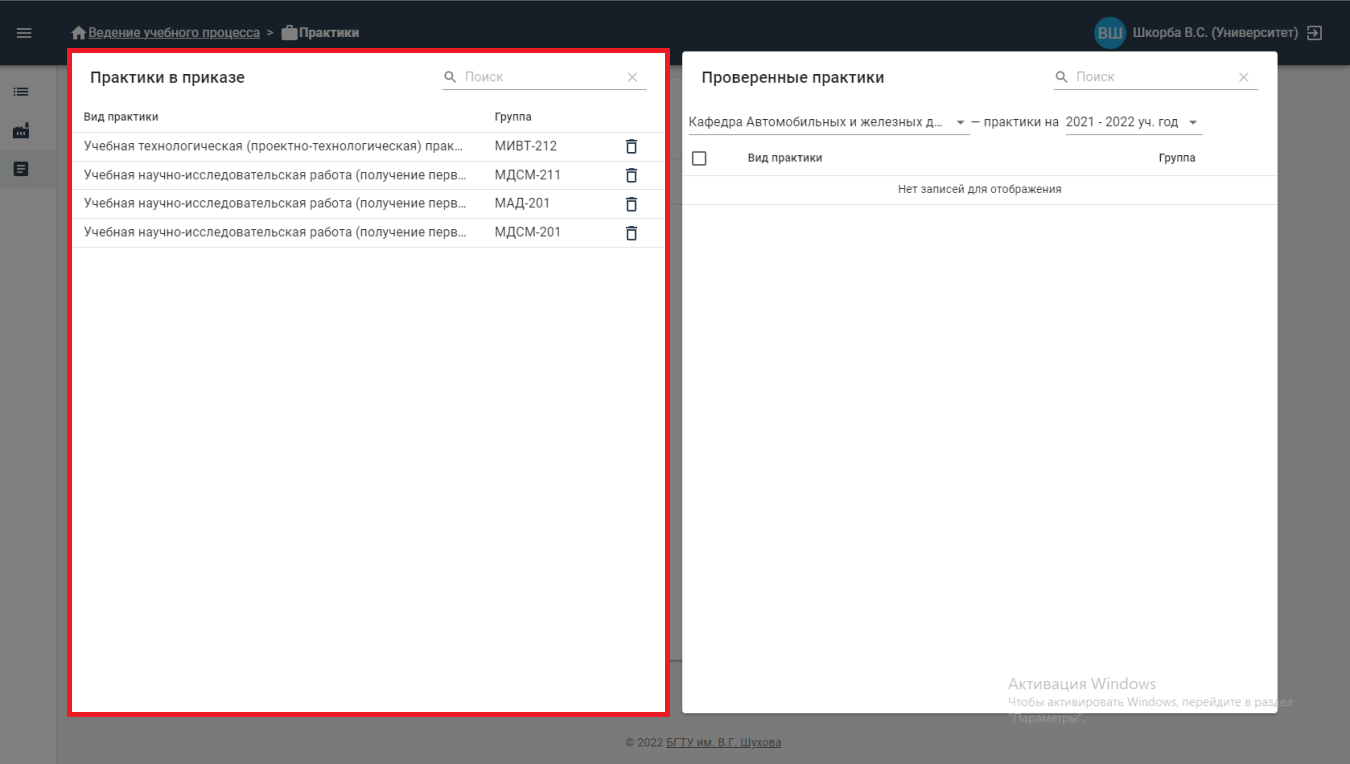
Task: Open БГТУ им. В.Г. Шухова footer link
Action: point(724,743)
